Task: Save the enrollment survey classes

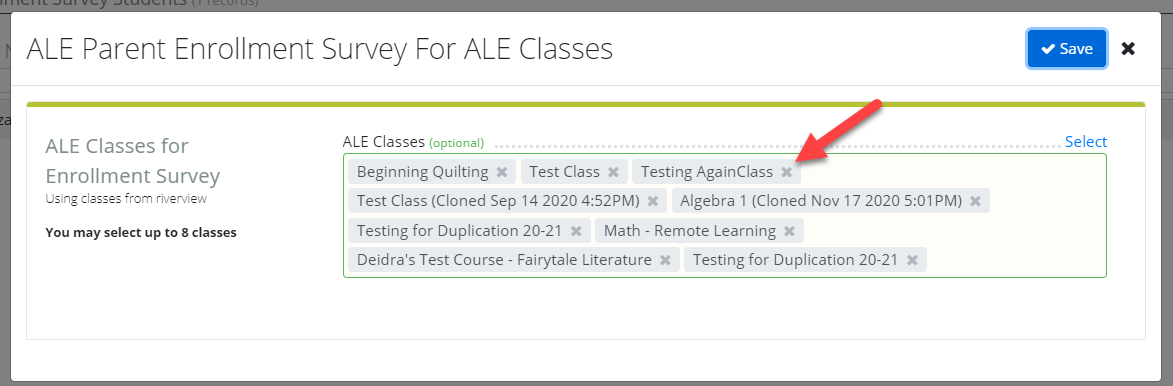Action: (1067, 49)
